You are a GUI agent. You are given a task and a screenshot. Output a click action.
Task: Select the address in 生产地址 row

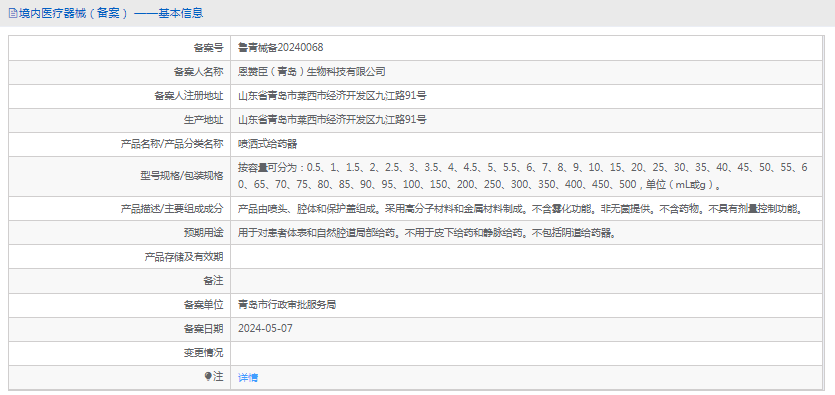(x=332, y=120)
